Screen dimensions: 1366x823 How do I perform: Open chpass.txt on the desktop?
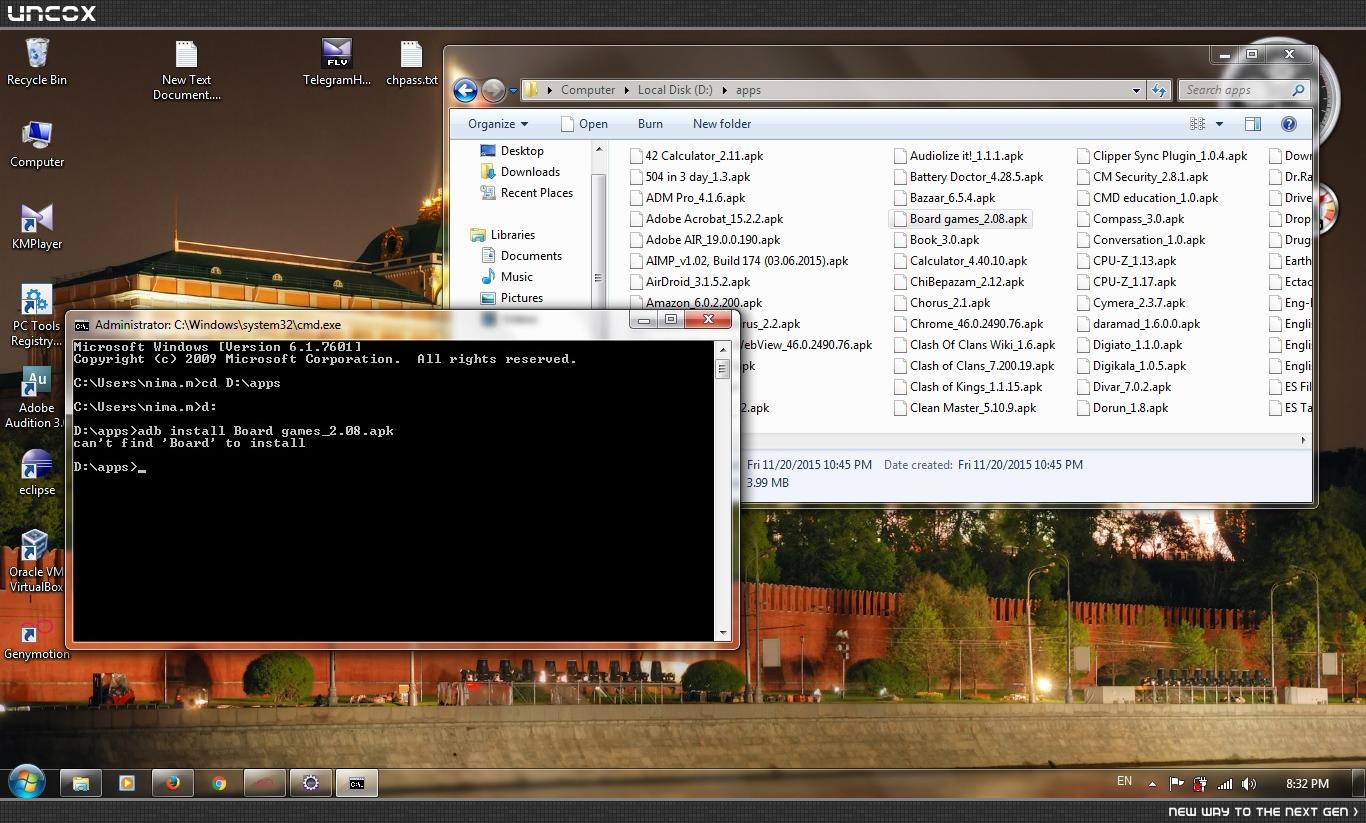pos(412,62)
